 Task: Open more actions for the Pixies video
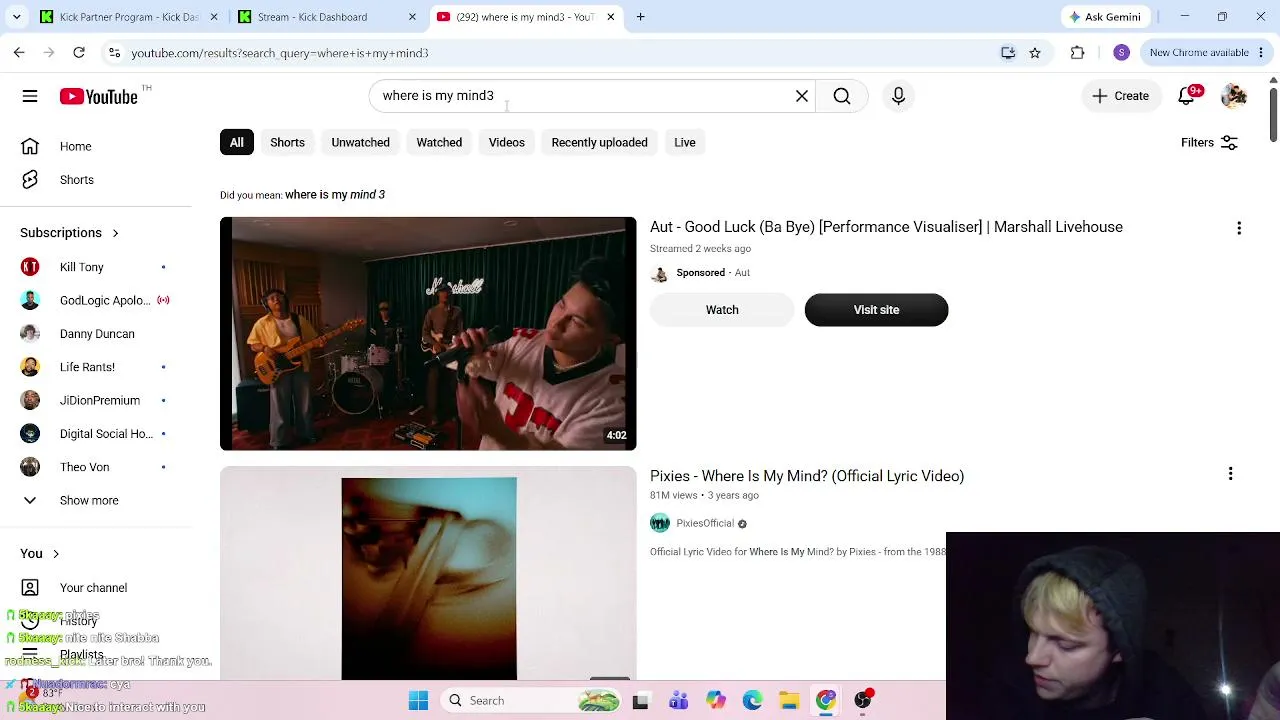tap(1230, 475)
